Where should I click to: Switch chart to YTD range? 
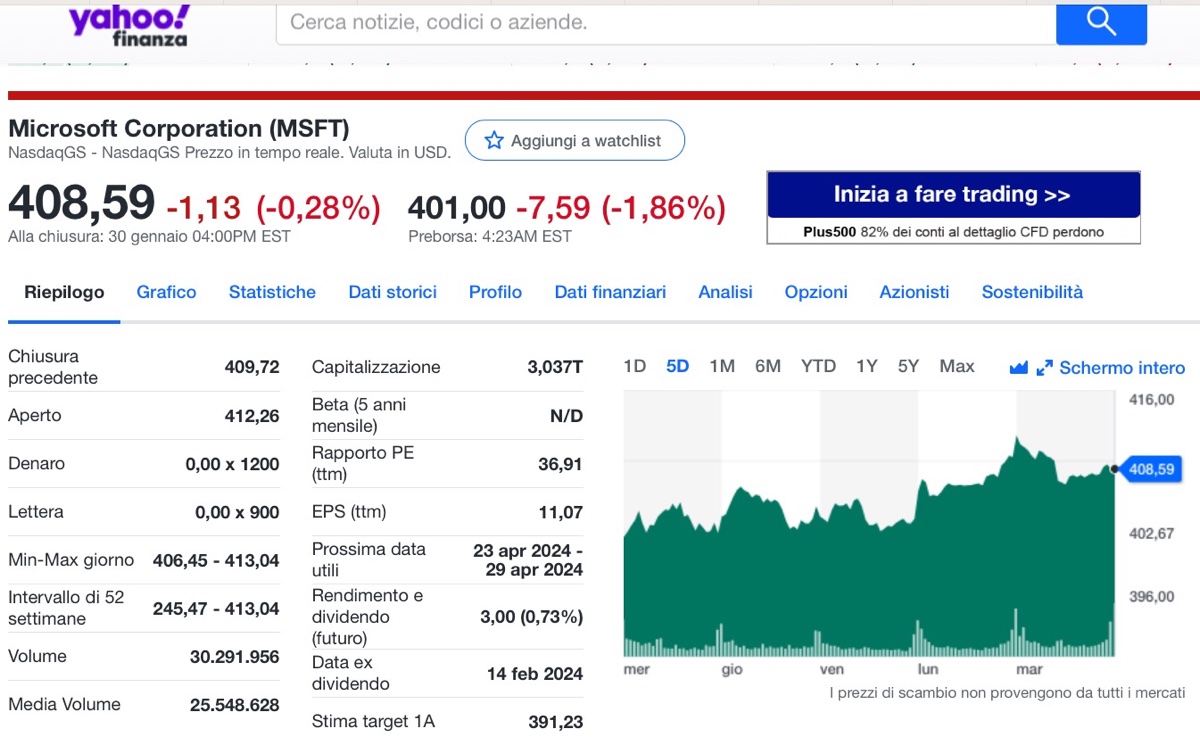coord(818,366)
